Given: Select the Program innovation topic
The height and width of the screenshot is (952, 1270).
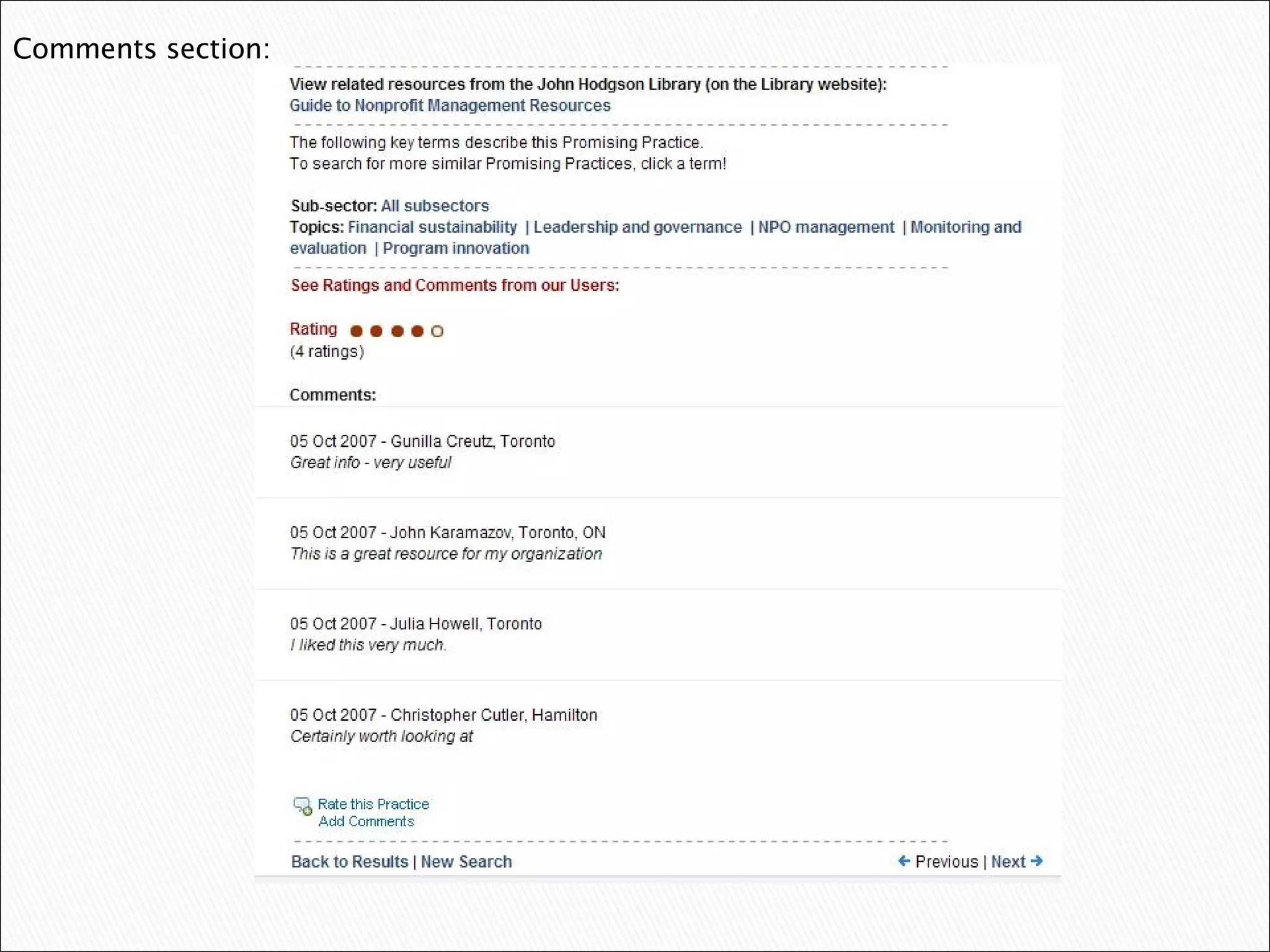Looking at the screenshot, I should point(456,248).
